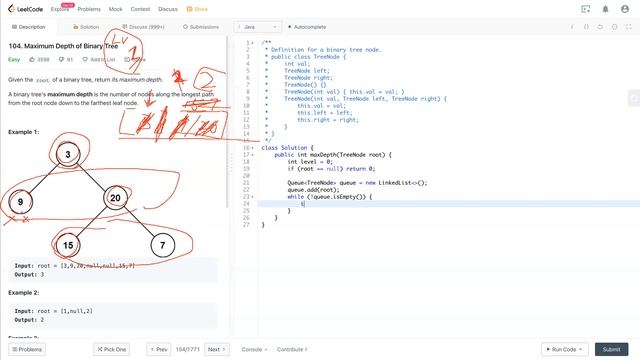Click the curly braces format code icon
This screenshot has width=640, height=360.
pyautogui.click(x=586, y=27)
